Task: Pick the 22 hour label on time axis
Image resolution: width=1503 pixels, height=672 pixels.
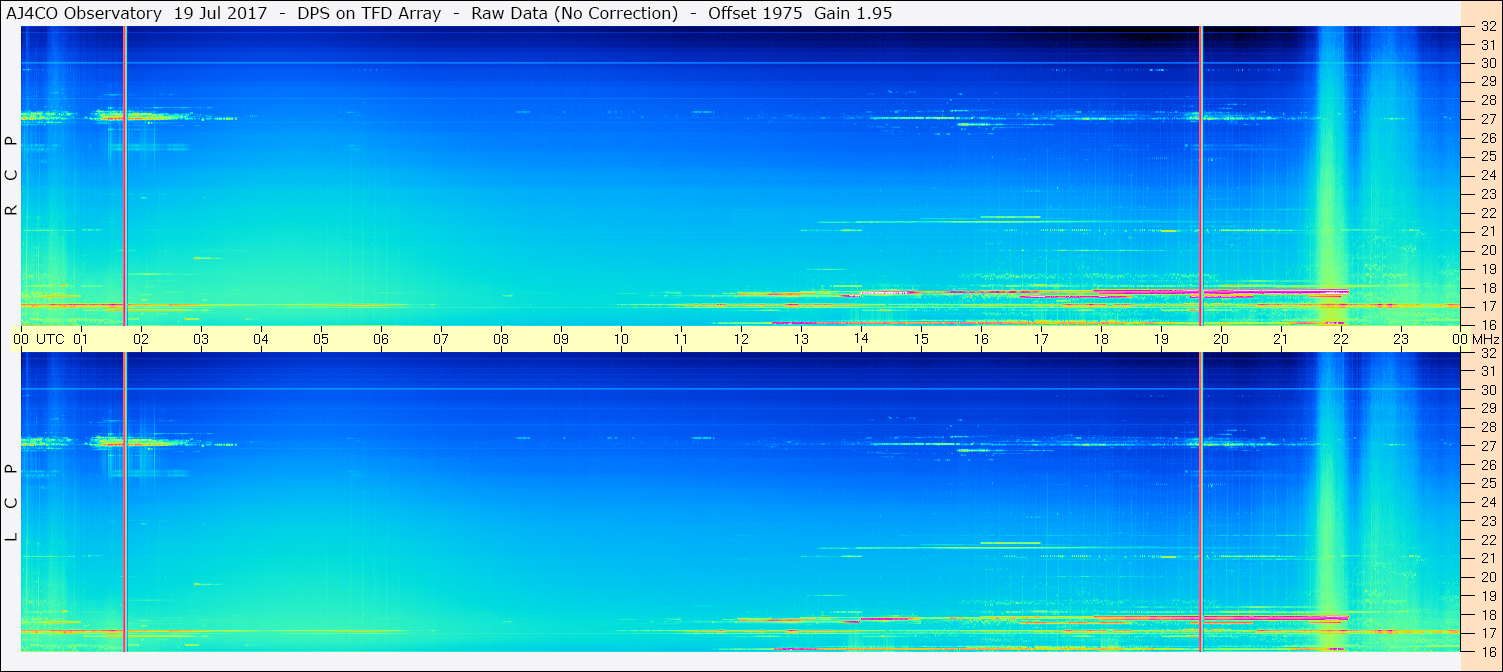Action: [x=1341, y=339]
